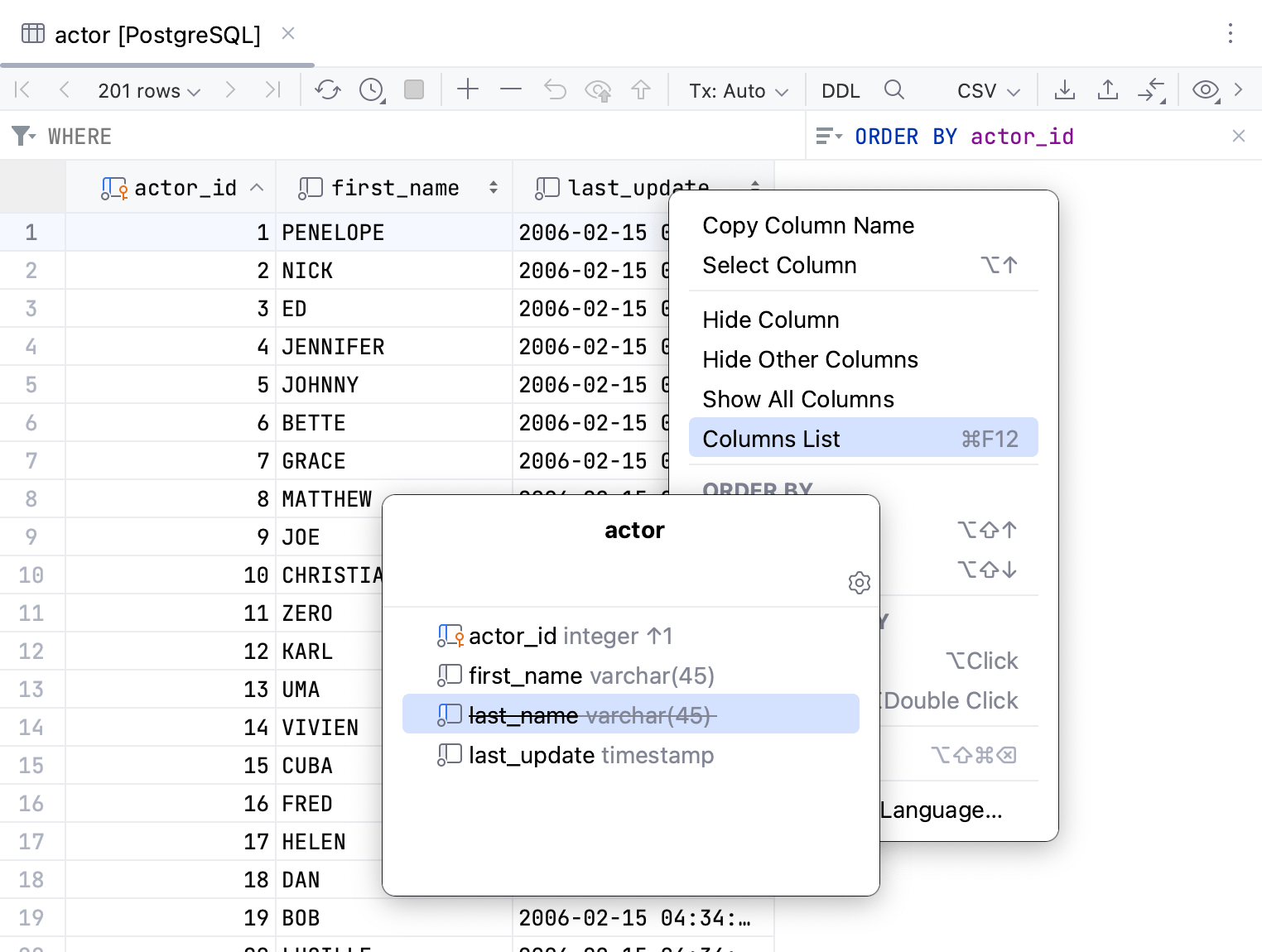Open the CSV data extractor dropdown
1262x952 pixels.
click(x=988, y=90)
